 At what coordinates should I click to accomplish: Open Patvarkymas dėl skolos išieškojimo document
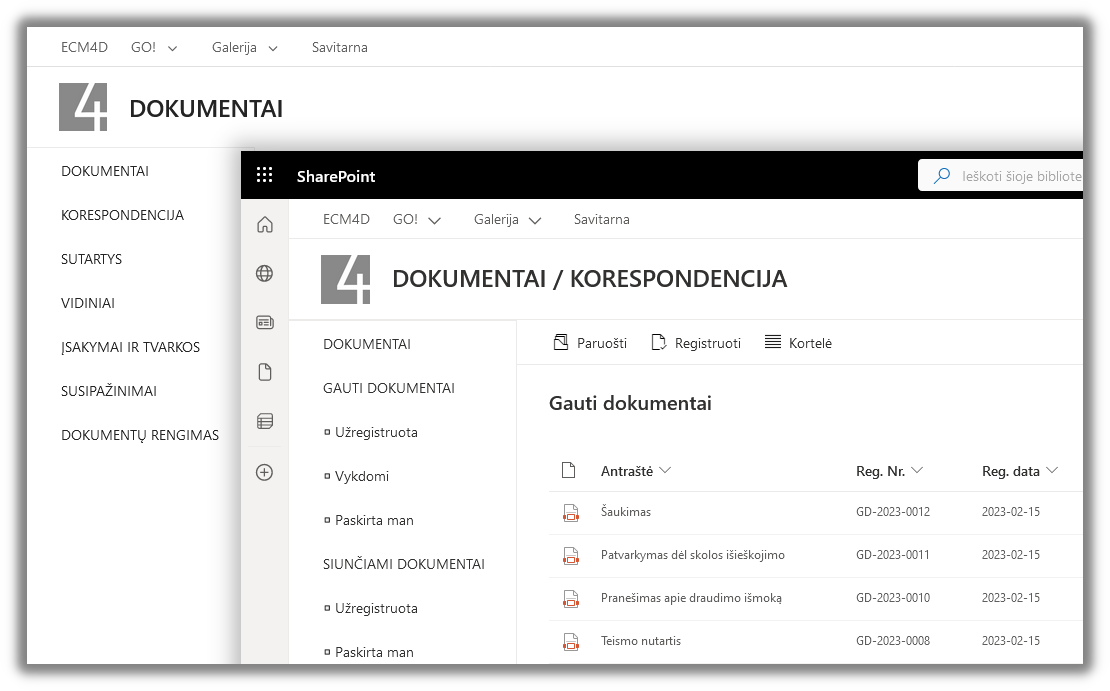tap(692, 555)
